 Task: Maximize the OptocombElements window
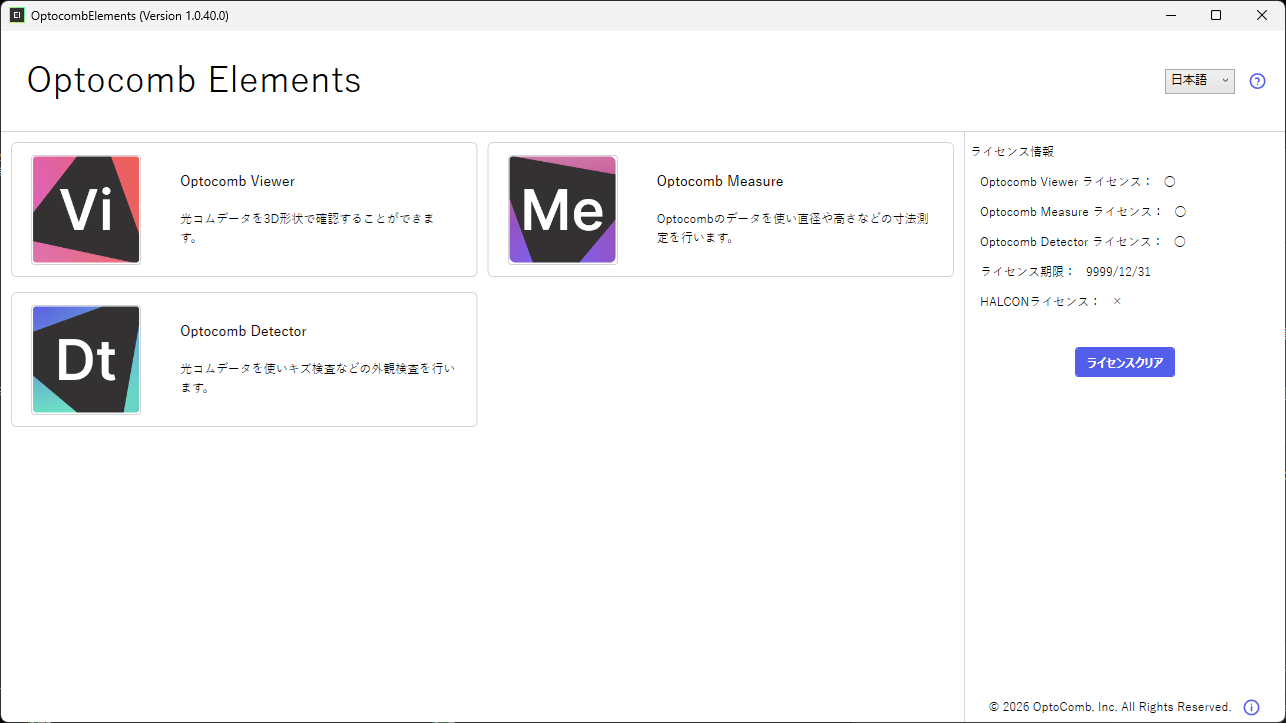click(x=1216, y=15)
